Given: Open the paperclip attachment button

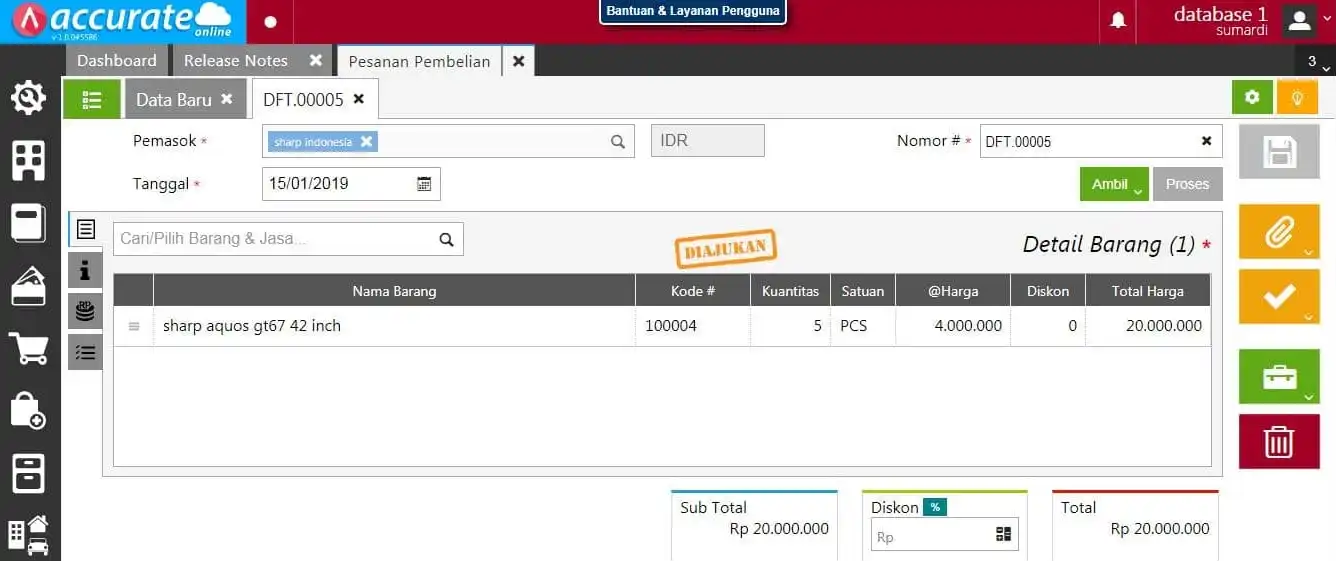Looking at the screenshot, I should [x=1280, y=232].
